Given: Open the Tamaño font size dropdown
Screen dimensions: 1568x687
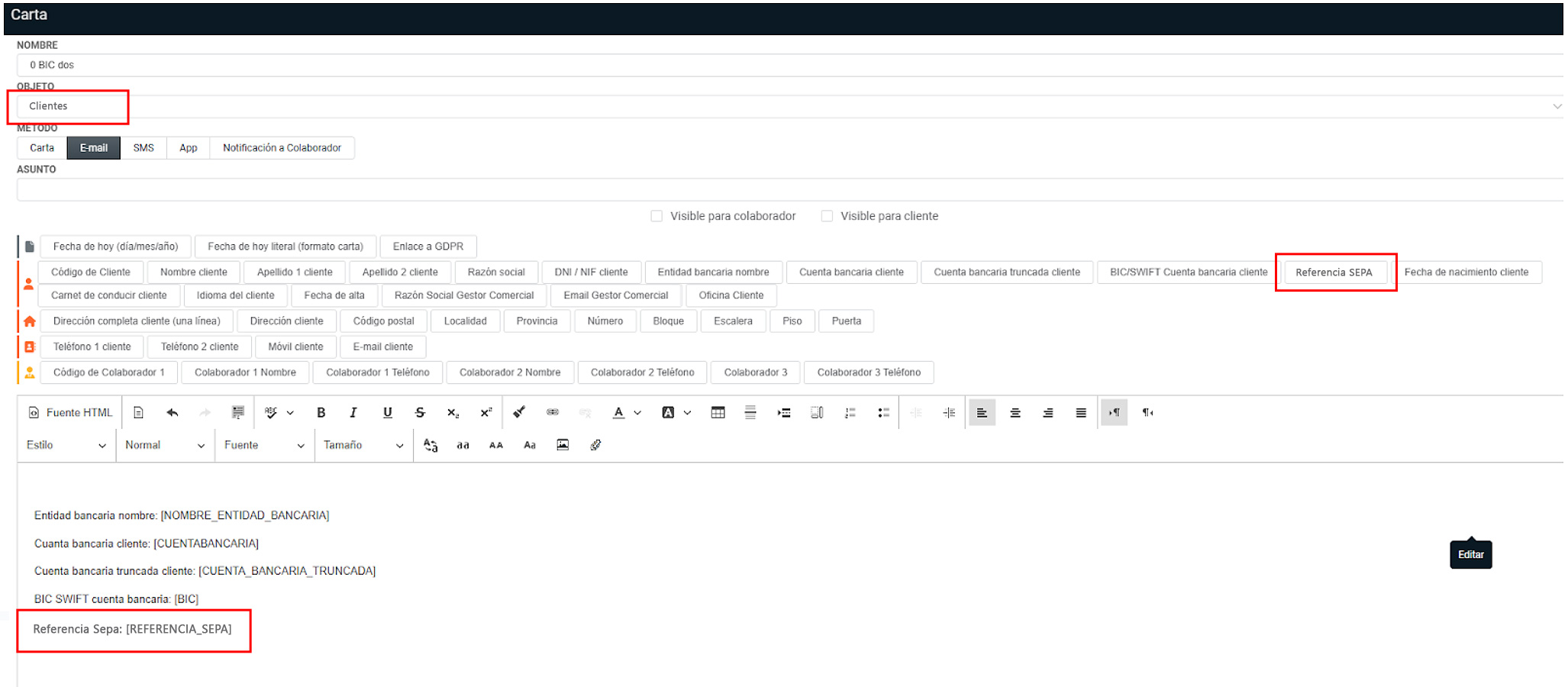Looking at the screenshot, I should point(363,445).
